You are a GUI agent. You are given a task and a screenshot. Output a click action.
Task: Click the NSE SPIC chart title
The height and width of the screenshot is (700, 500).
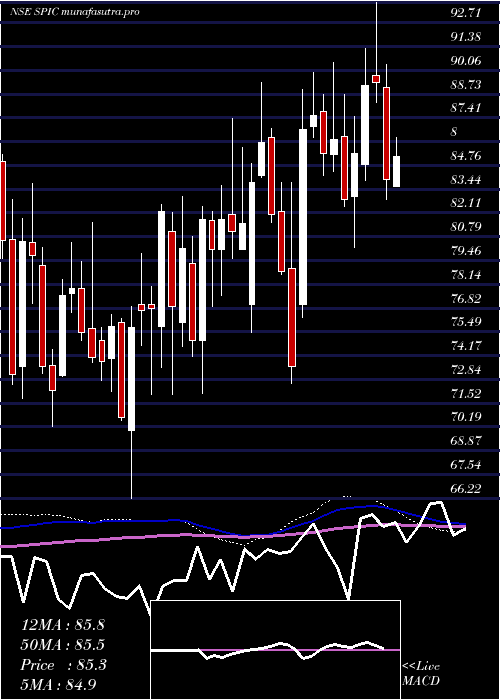tap(75, 12)
